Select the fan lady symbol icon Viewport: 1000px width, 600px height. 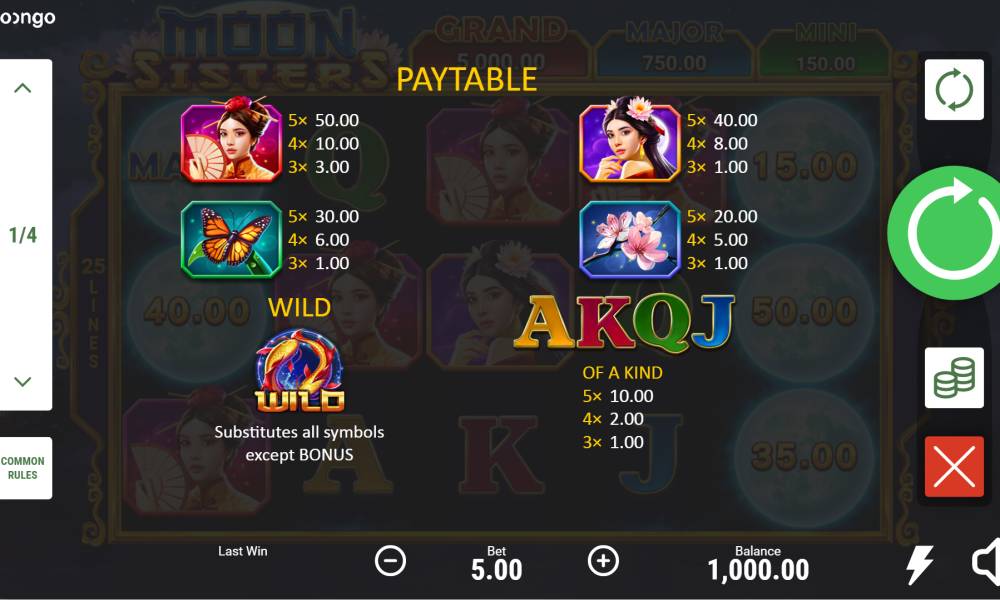231,142
